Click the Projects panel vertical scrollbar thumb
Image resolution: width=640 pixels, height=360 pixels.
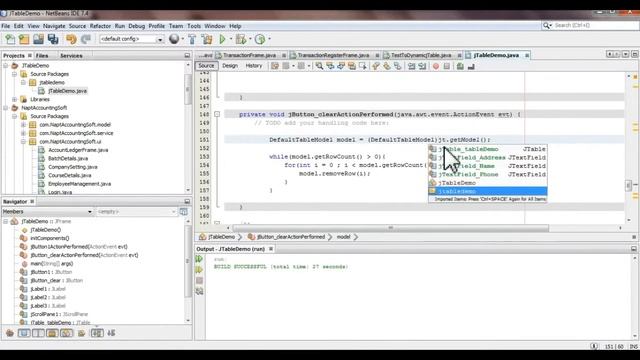pos(187,89)
